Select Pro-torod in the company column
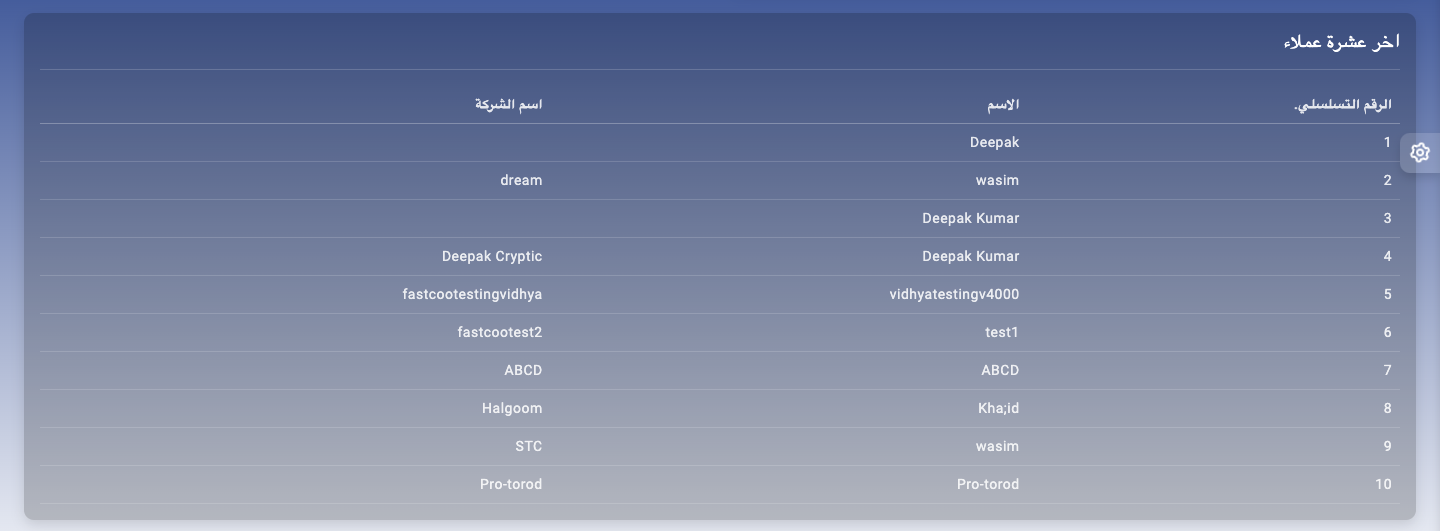 [x=511, y=485]
